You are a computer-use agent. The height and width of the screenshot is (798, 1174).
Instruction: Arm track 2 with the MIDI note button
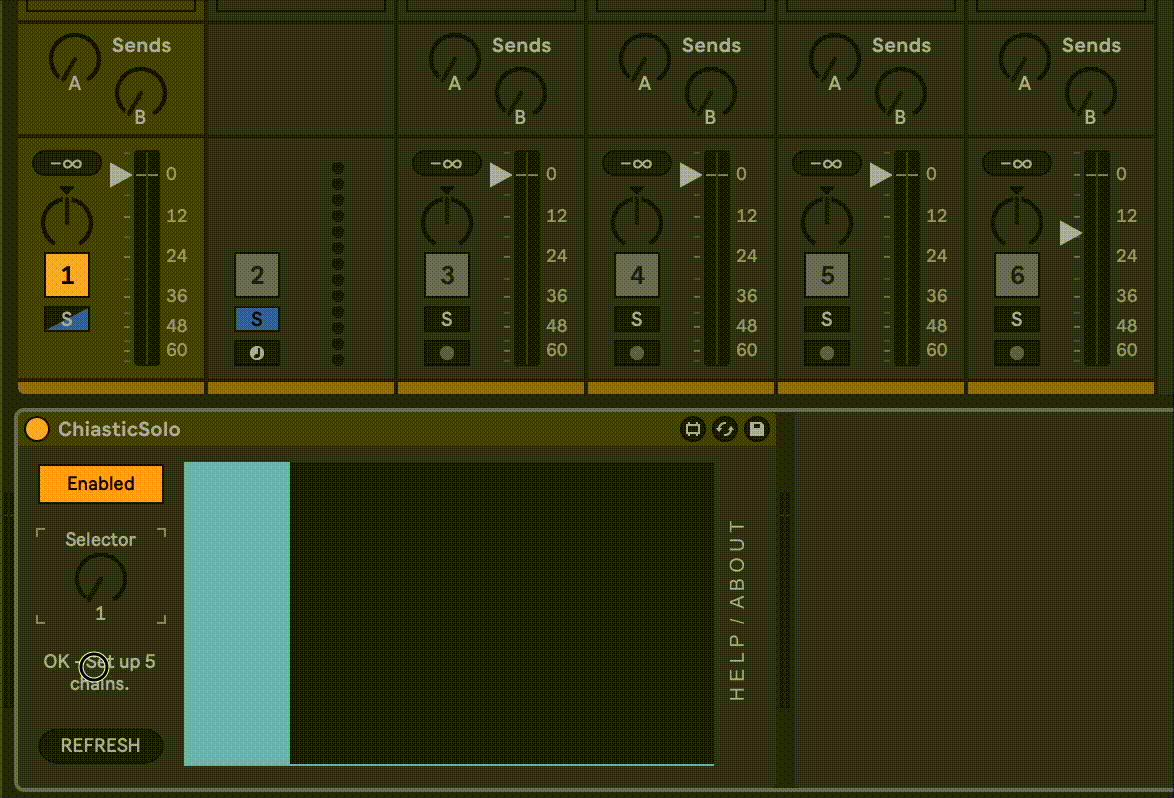pyautogui.click(x=257, y=353)
